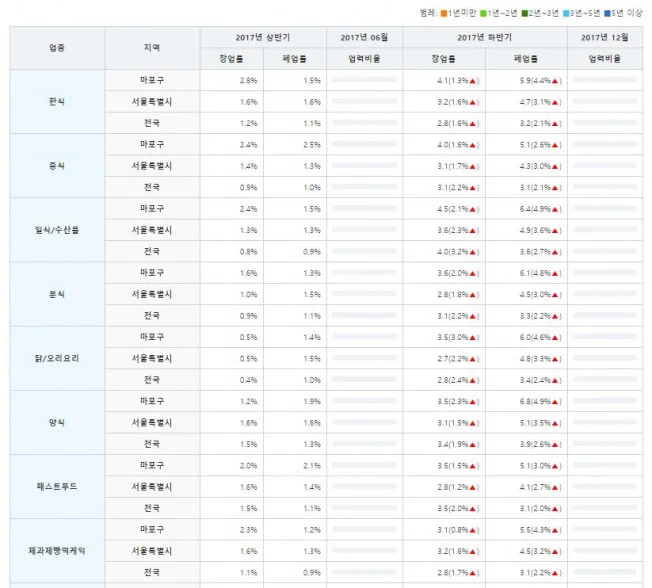Select the 지역 column header
Image resolution: width=652 pixels, height=588 pixels.
coord(152,48)
